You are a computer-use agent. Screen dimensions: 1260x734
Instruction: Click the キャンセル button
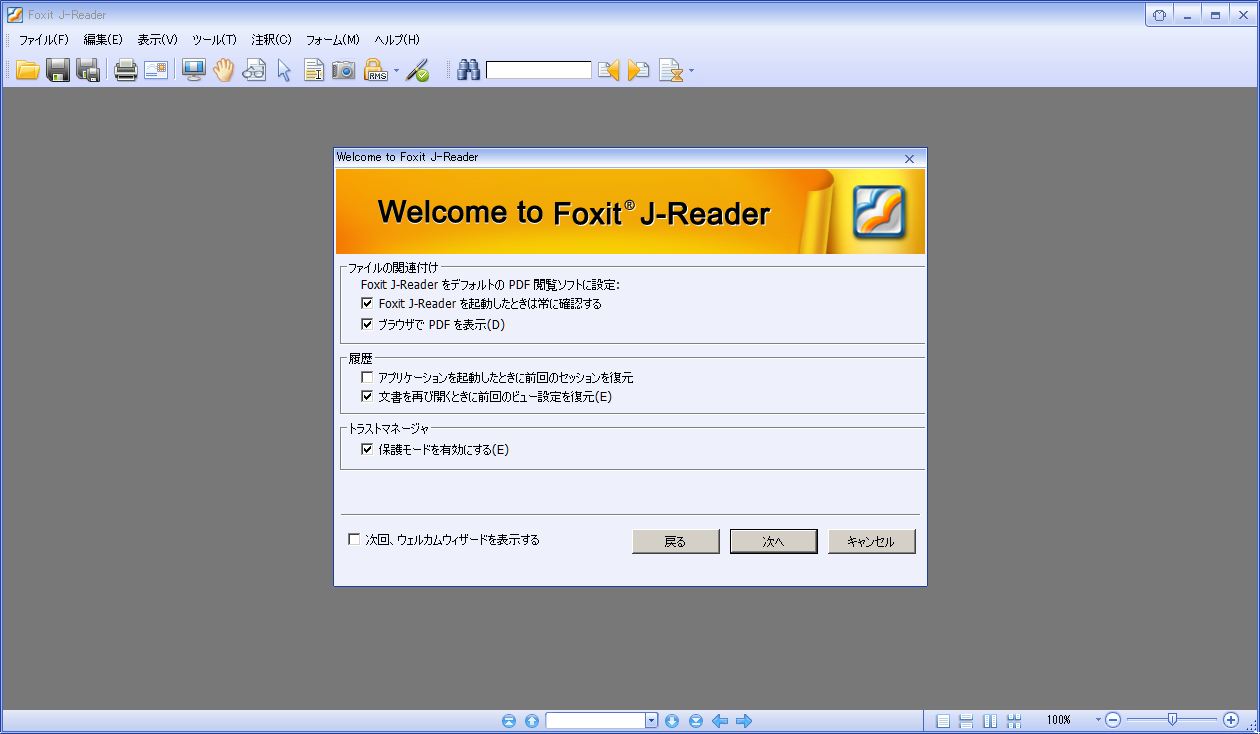point(871,541)
